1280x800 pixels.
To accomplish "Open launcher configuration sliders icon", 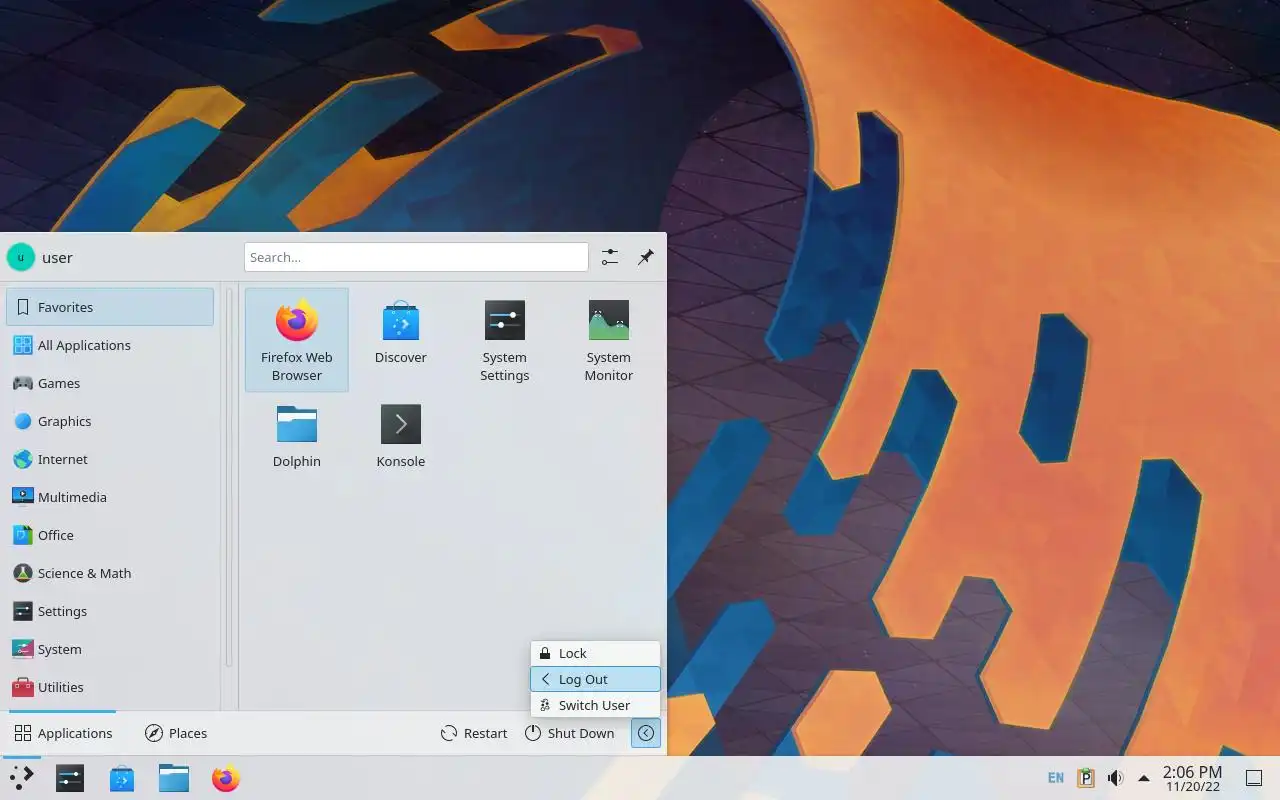I will pos(610,257).
